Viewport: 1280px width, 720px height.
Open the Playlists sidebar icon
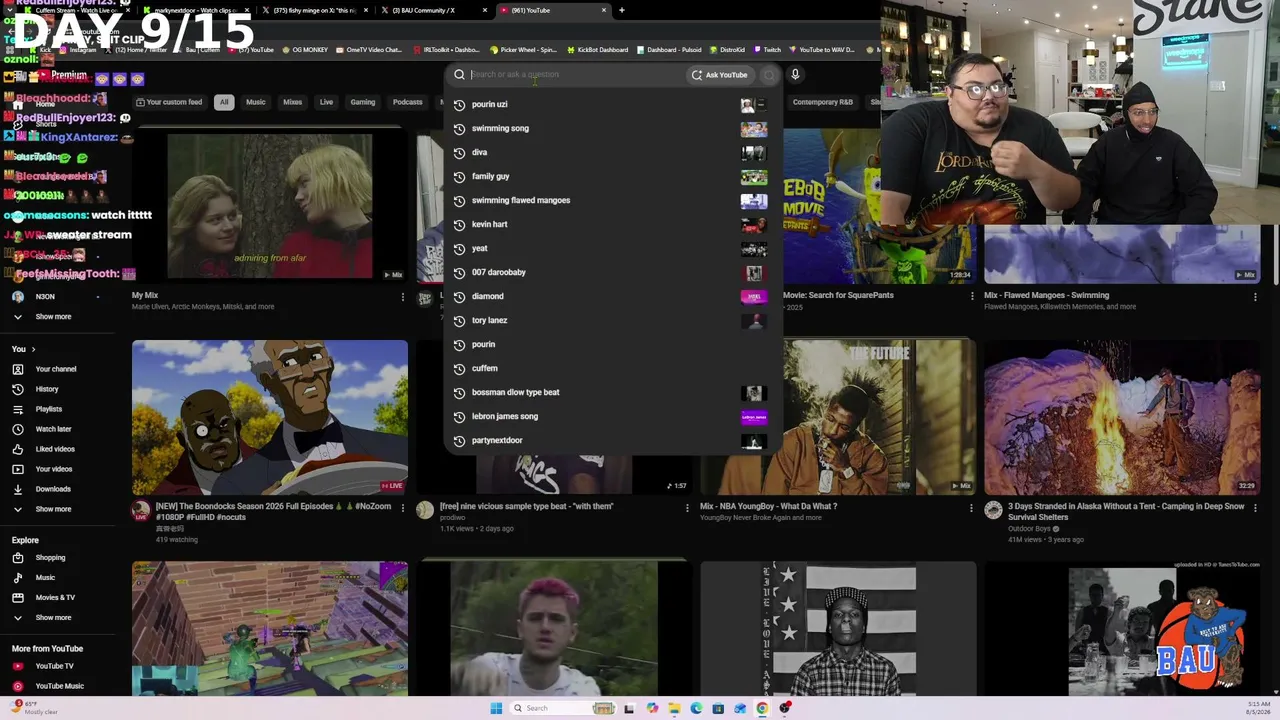18,409
